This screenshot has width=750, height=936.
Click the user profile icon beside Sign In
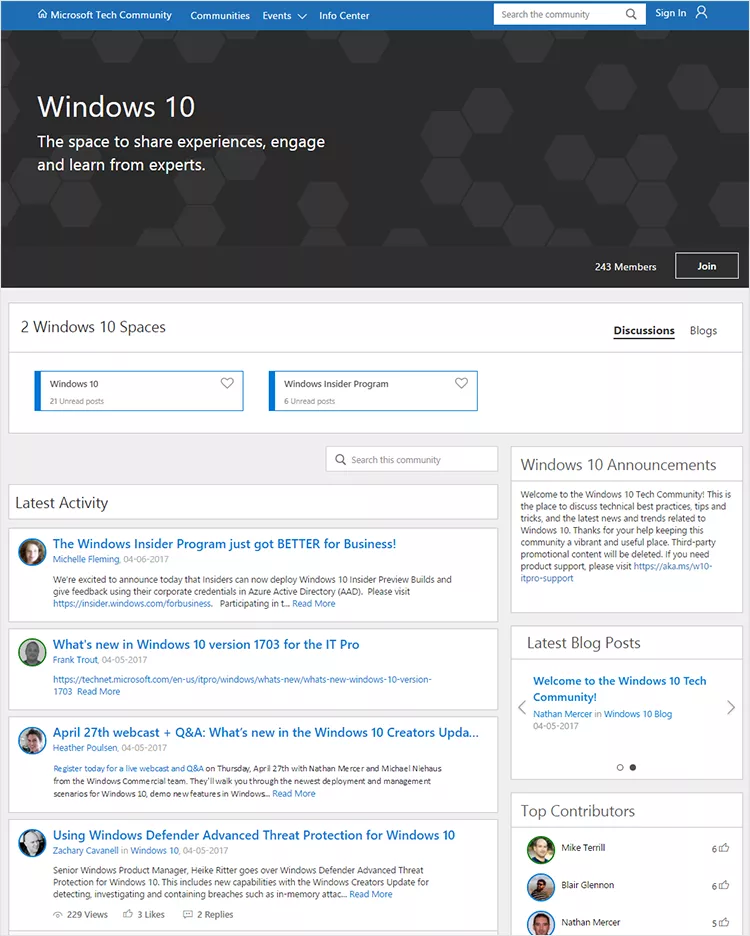click(702, 13)
